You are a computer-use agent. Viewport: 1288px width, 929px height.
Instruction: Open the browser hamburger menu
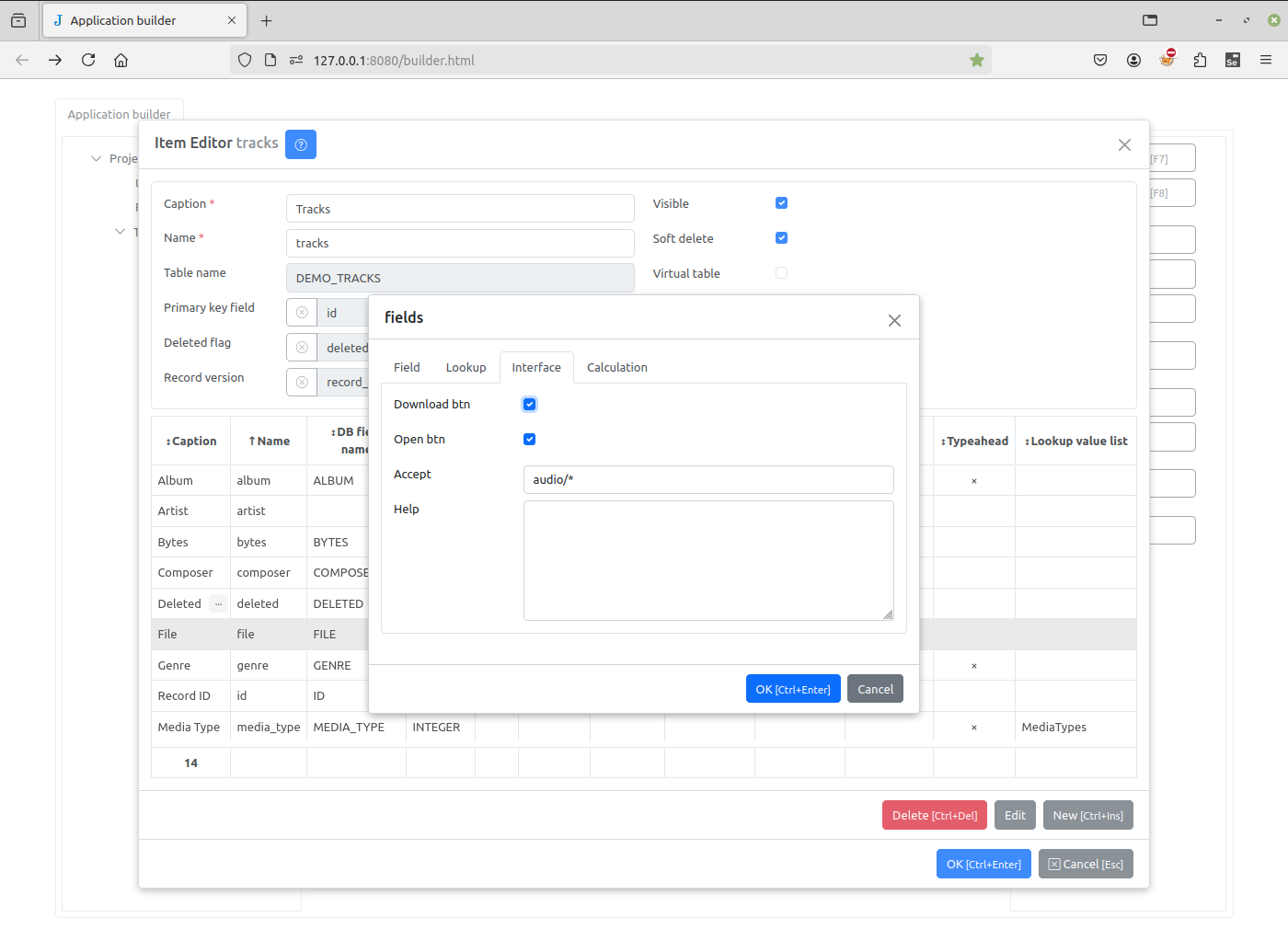[x=1266, y=59]
